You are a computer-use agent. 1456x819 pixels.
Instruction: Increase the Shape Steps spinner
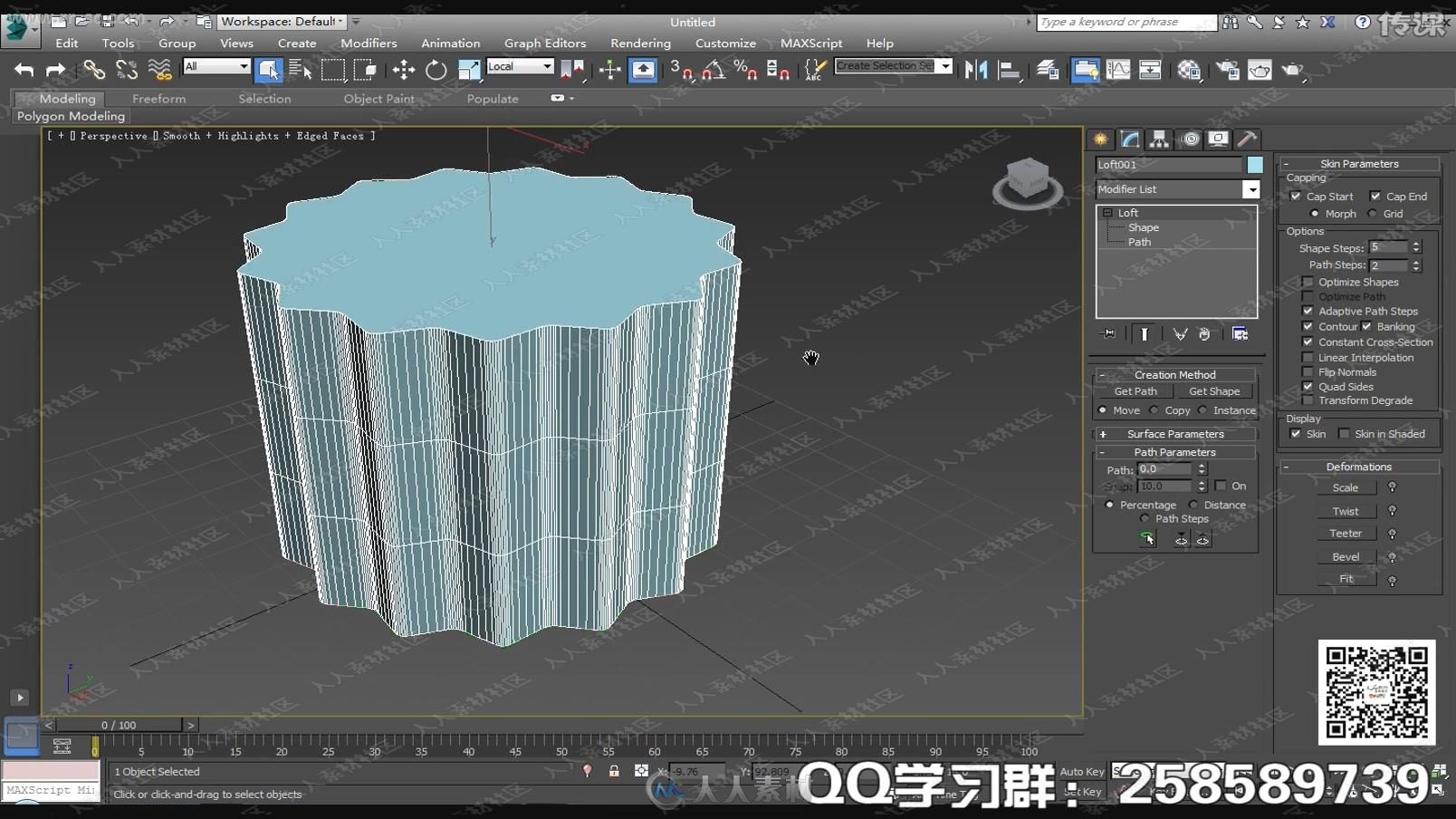tap(1416, 245)
